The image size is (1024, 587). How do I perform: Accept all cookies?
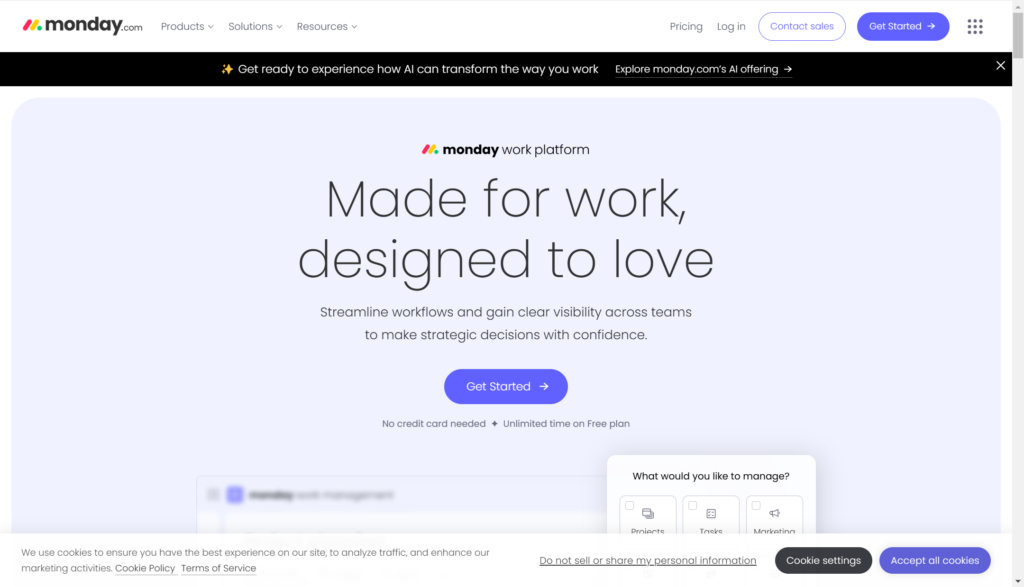934,560
